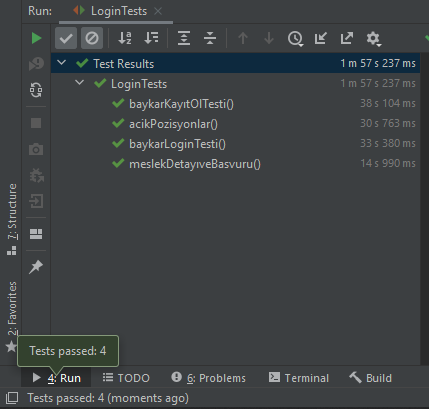Image resolution: width=429 pixels, height=409 pixels.
Task: Import tests from file
Action: (x=321, y=38)
